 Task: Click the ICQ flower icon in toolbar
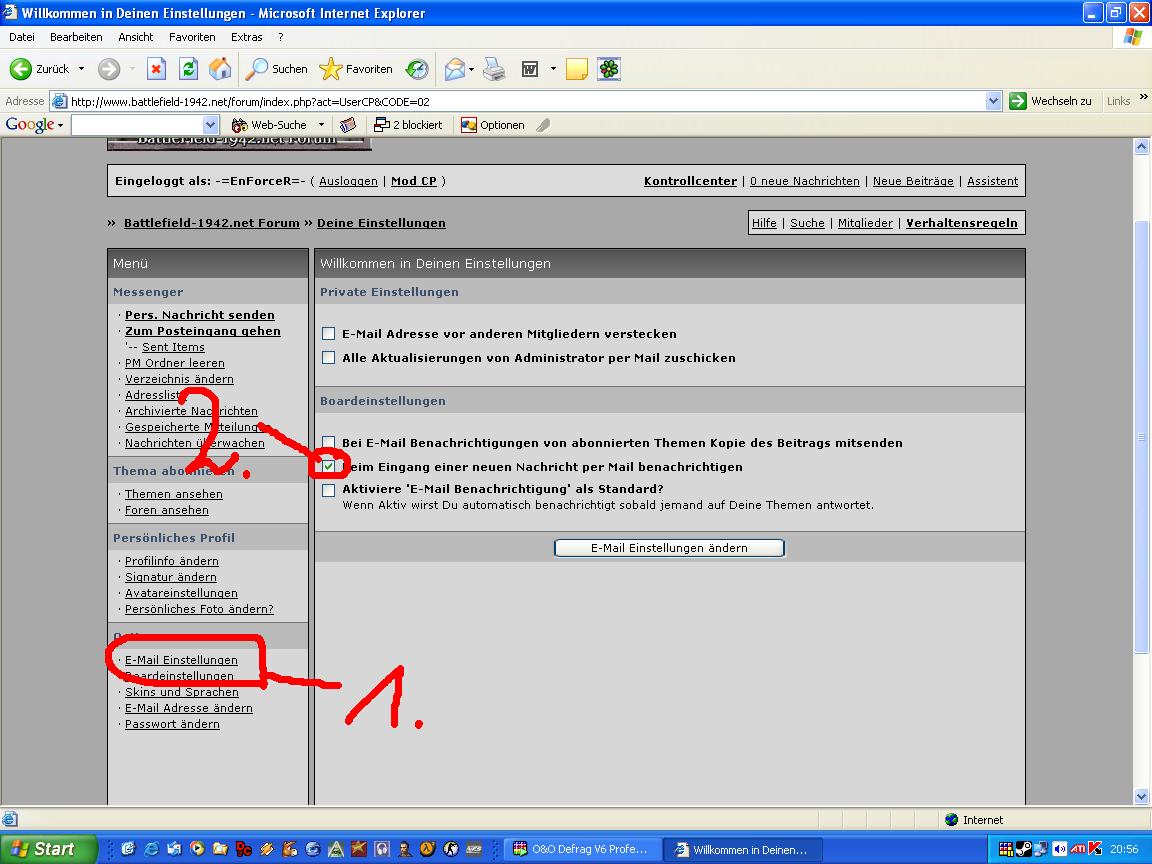(x=609, y=69)
